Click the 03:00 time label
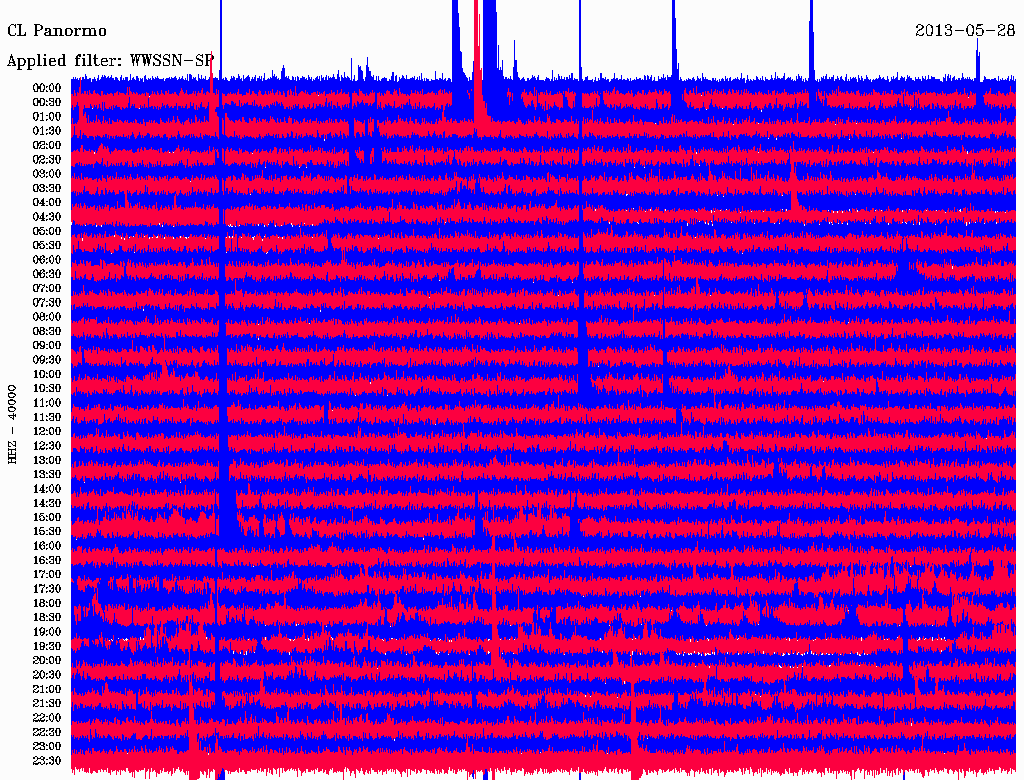This screenshot has height=780, width=1024. pyautogui.click(x=47, y=174)
